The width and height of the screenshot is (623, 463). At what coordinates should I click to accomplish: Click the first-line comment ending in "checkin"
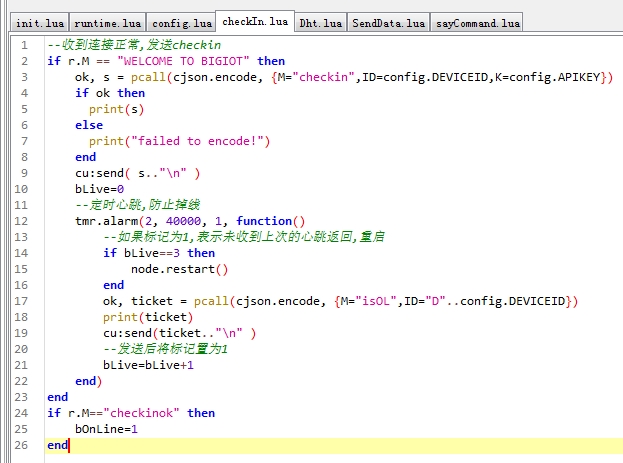(x=134, y=45)
